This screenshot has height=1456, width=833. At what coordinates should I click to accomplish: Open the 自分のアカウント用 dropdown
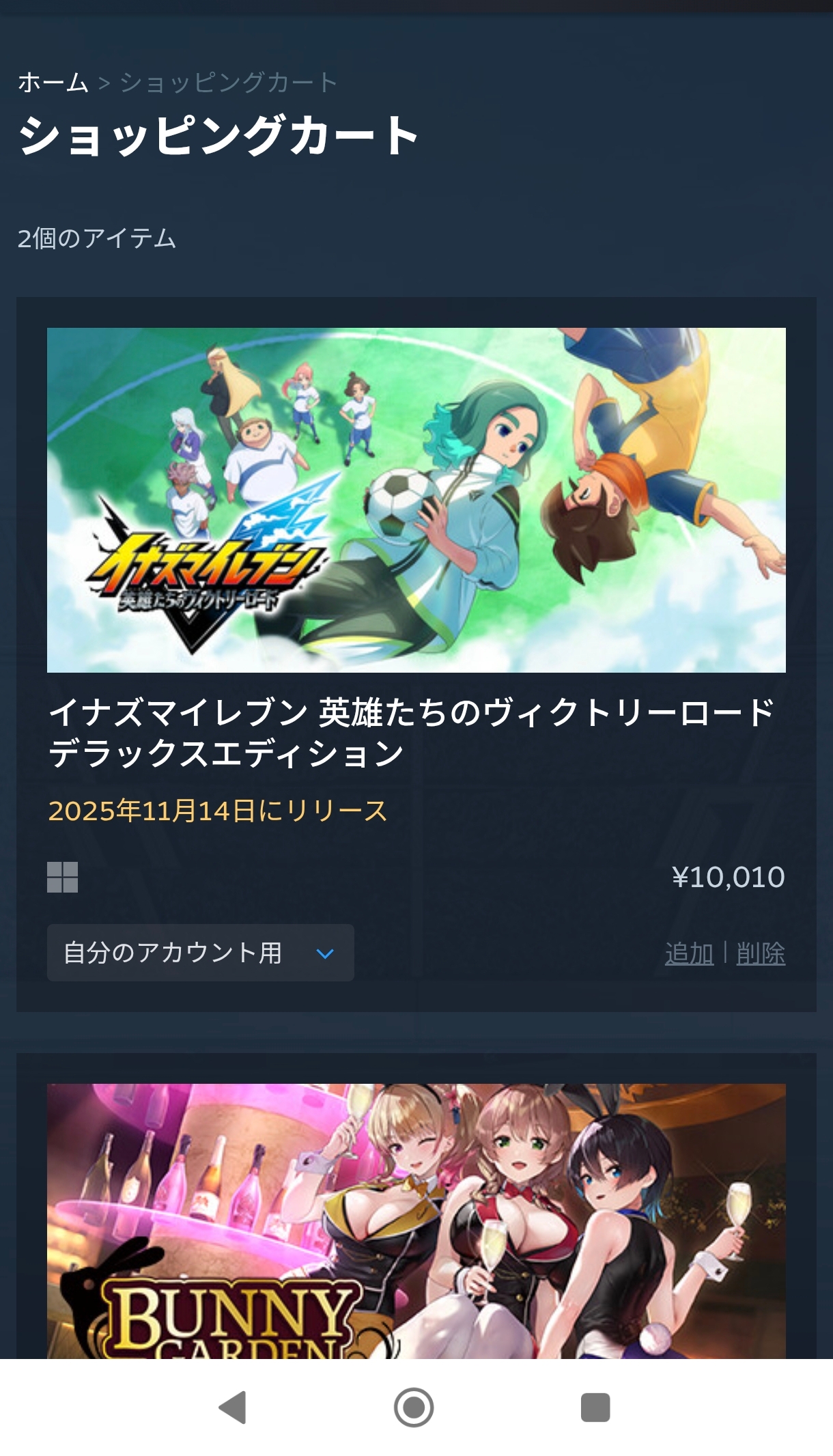click(200, 953)
